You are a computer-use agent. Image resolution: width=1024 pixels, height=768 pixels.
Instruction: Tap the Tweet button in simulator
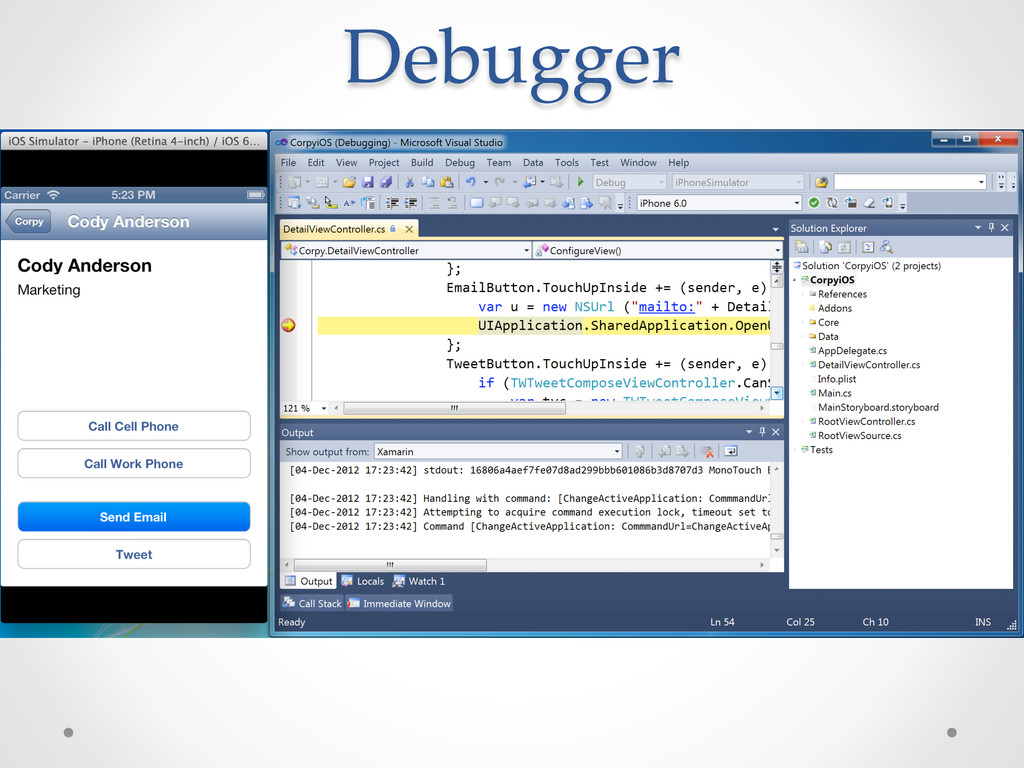click(x=134, y=554)
